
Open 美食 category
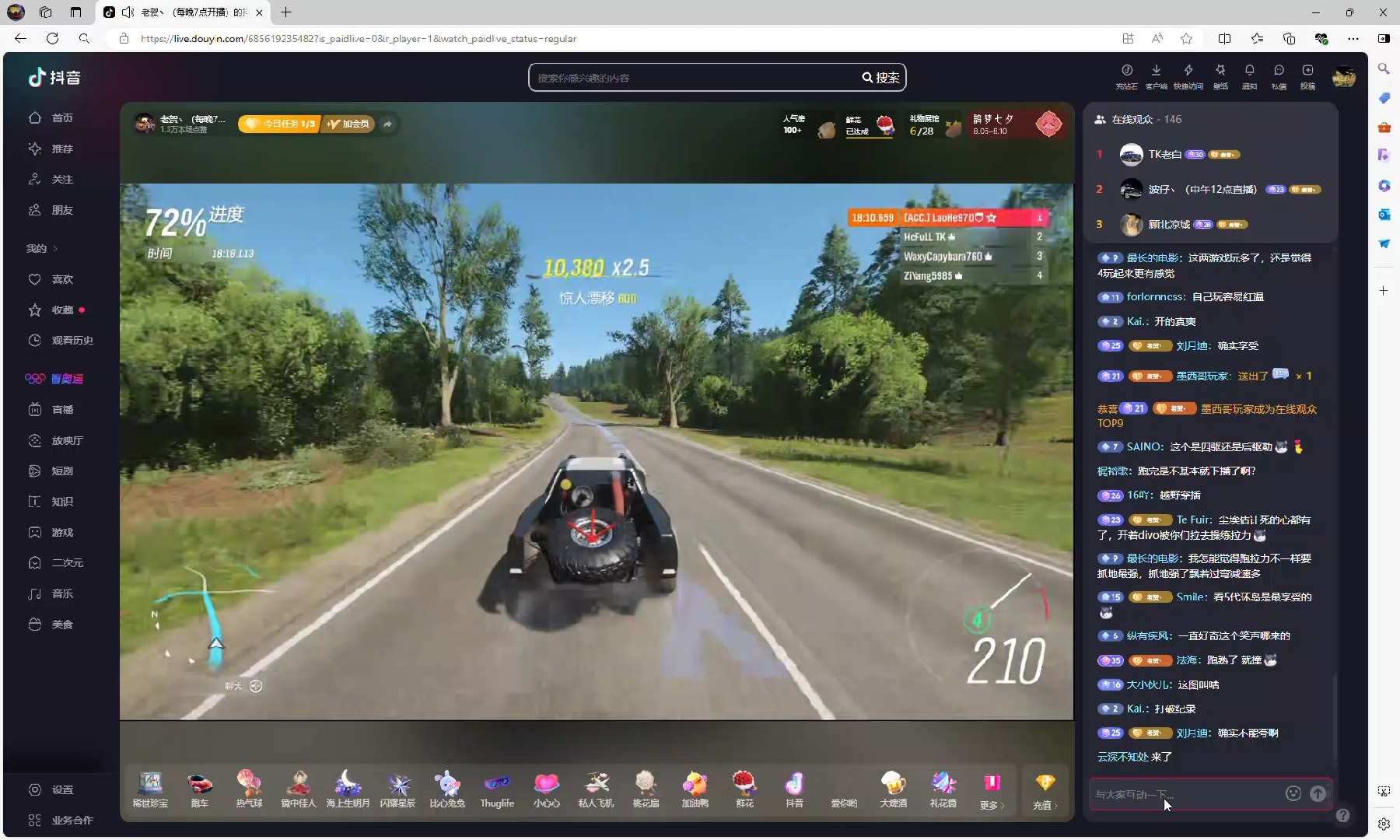51,624
